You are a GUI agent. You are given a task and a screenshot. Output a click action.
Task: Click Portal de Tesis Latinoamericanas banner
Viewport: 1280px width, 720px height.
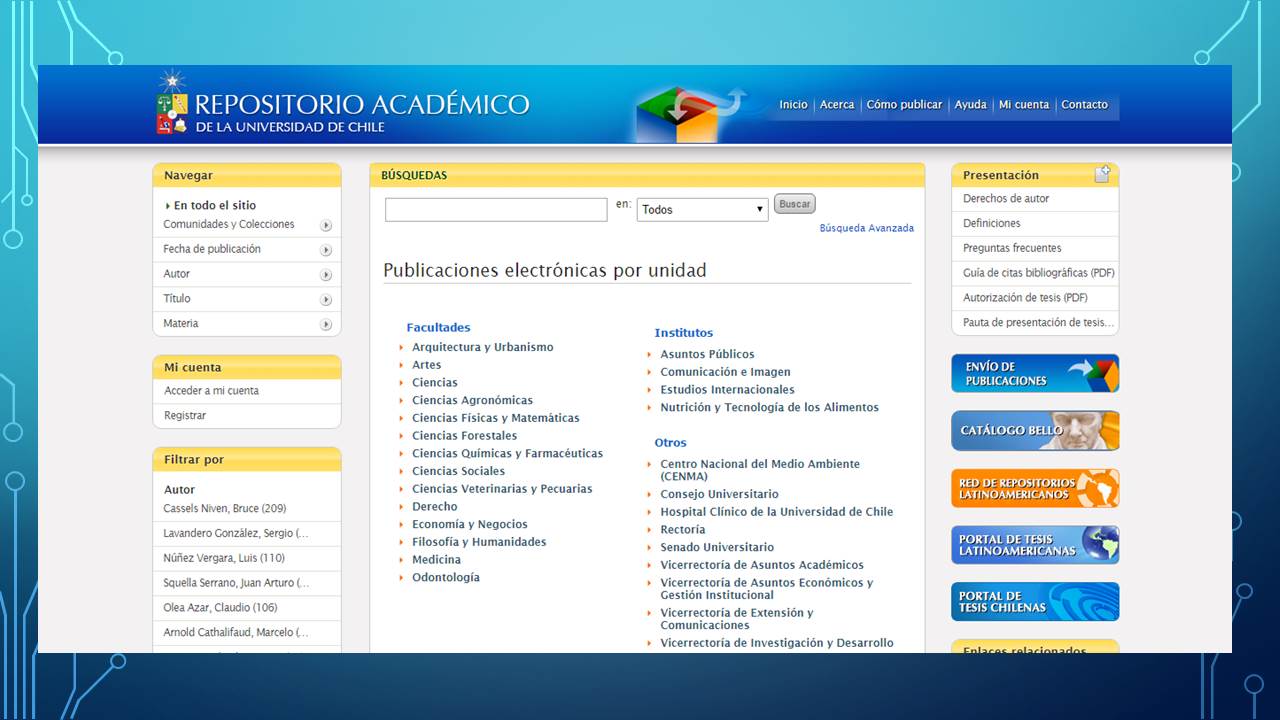1035,545
